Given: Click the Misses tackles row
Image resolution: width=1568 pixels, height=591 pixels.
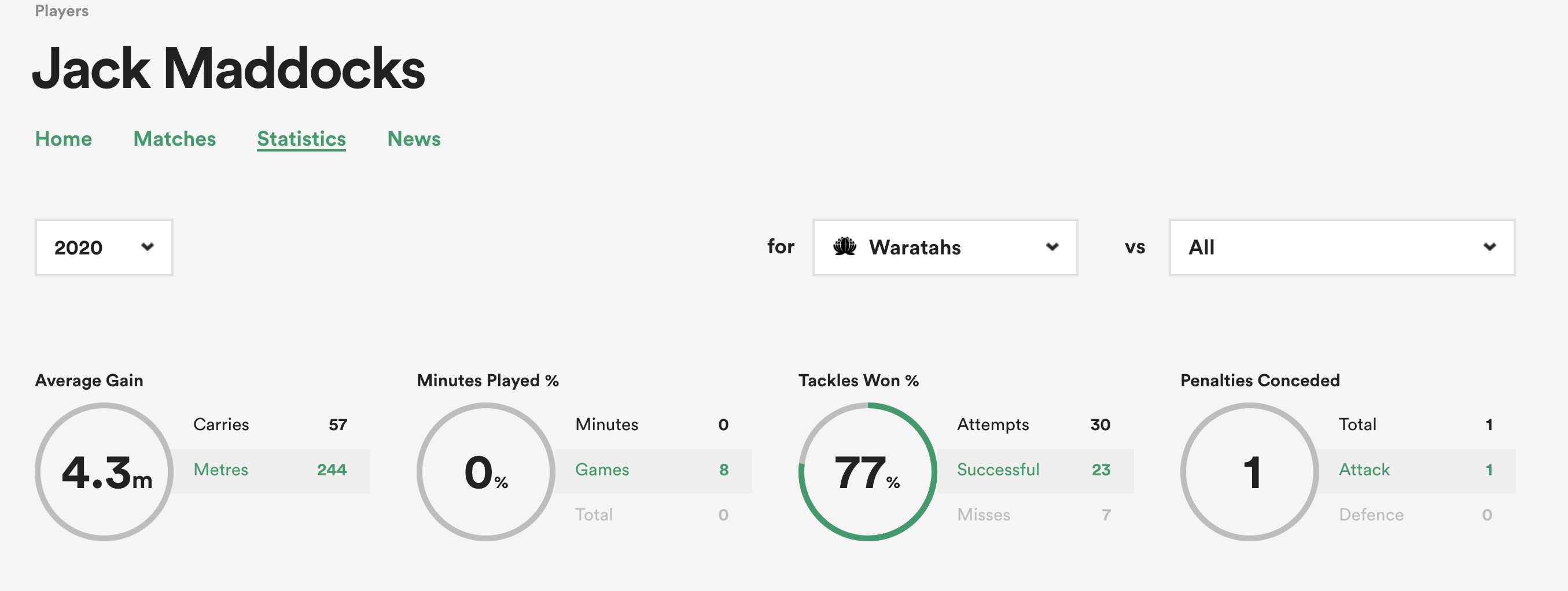Looking at the screenshot, I should tap(1033, 515).
